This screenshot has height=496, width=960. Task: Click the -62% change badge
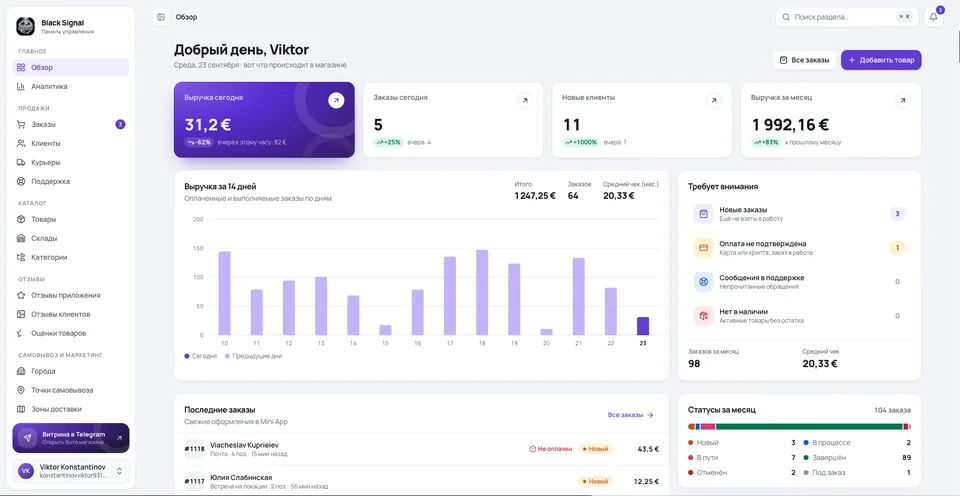point(200,142)
